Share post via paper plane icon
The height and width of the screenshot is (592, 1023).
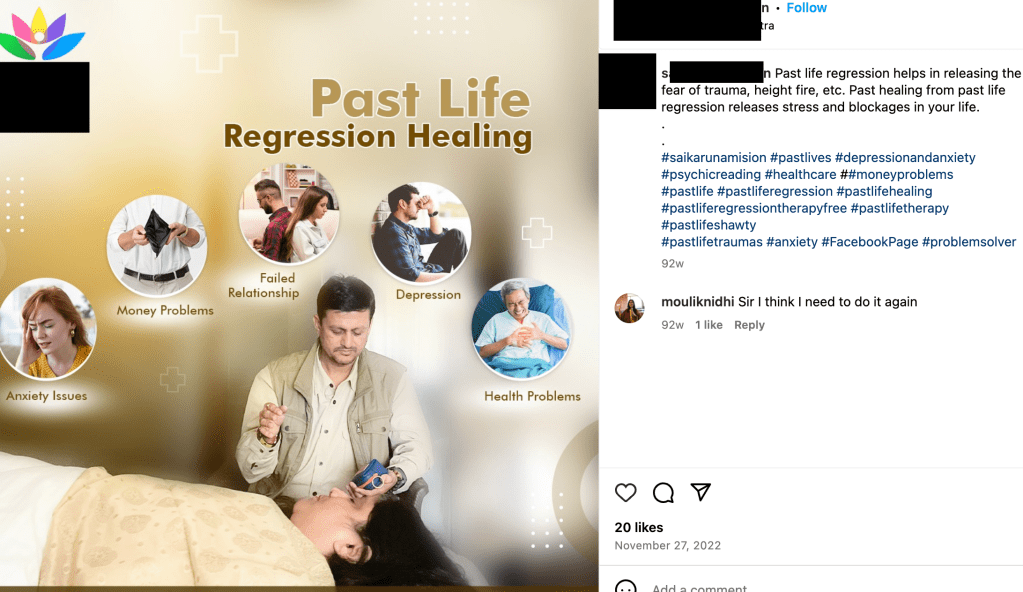pyautogui.click(x=701, y=491)
